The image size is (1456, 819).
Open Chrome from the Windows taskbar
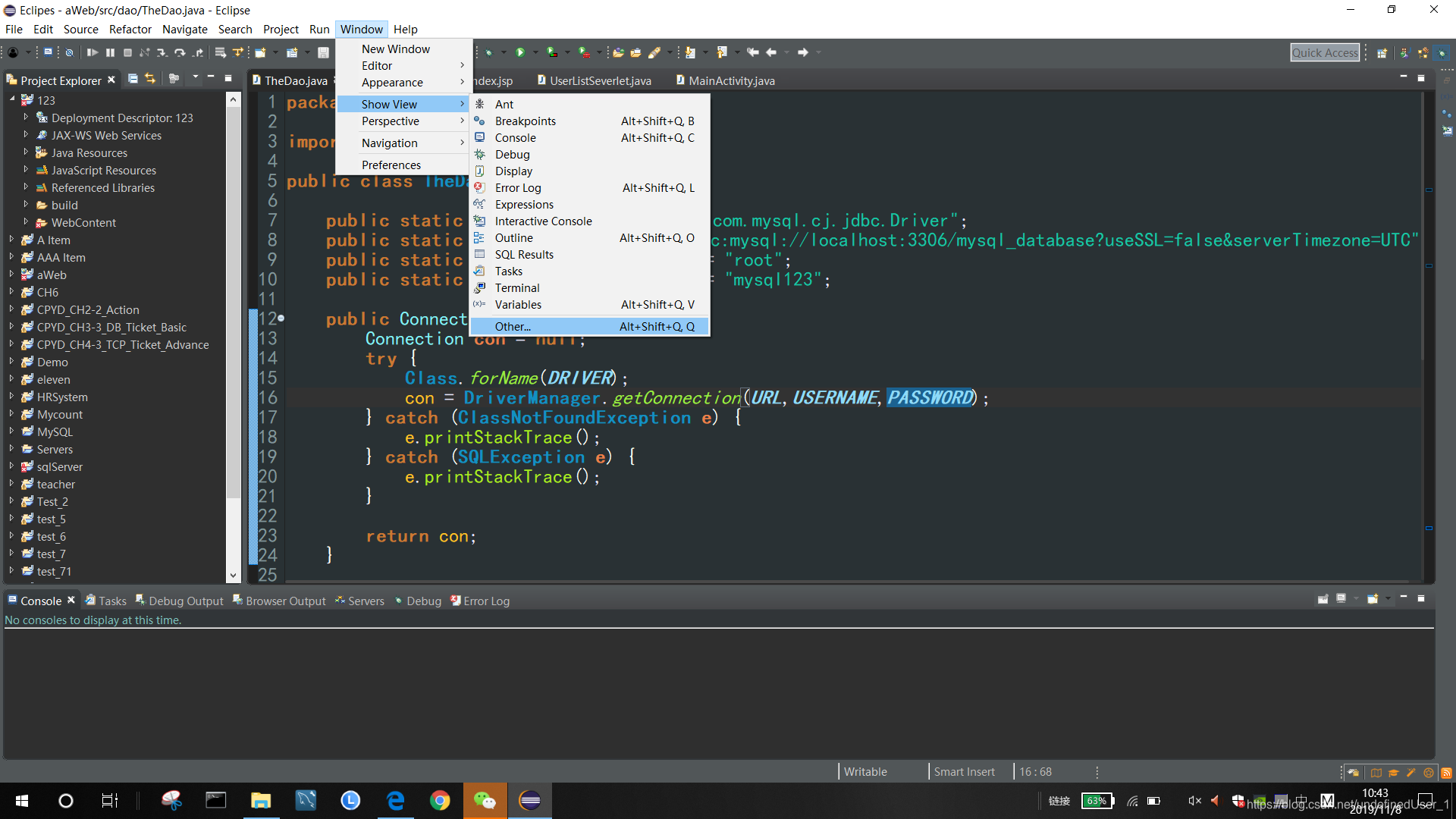tap(440, 801)
